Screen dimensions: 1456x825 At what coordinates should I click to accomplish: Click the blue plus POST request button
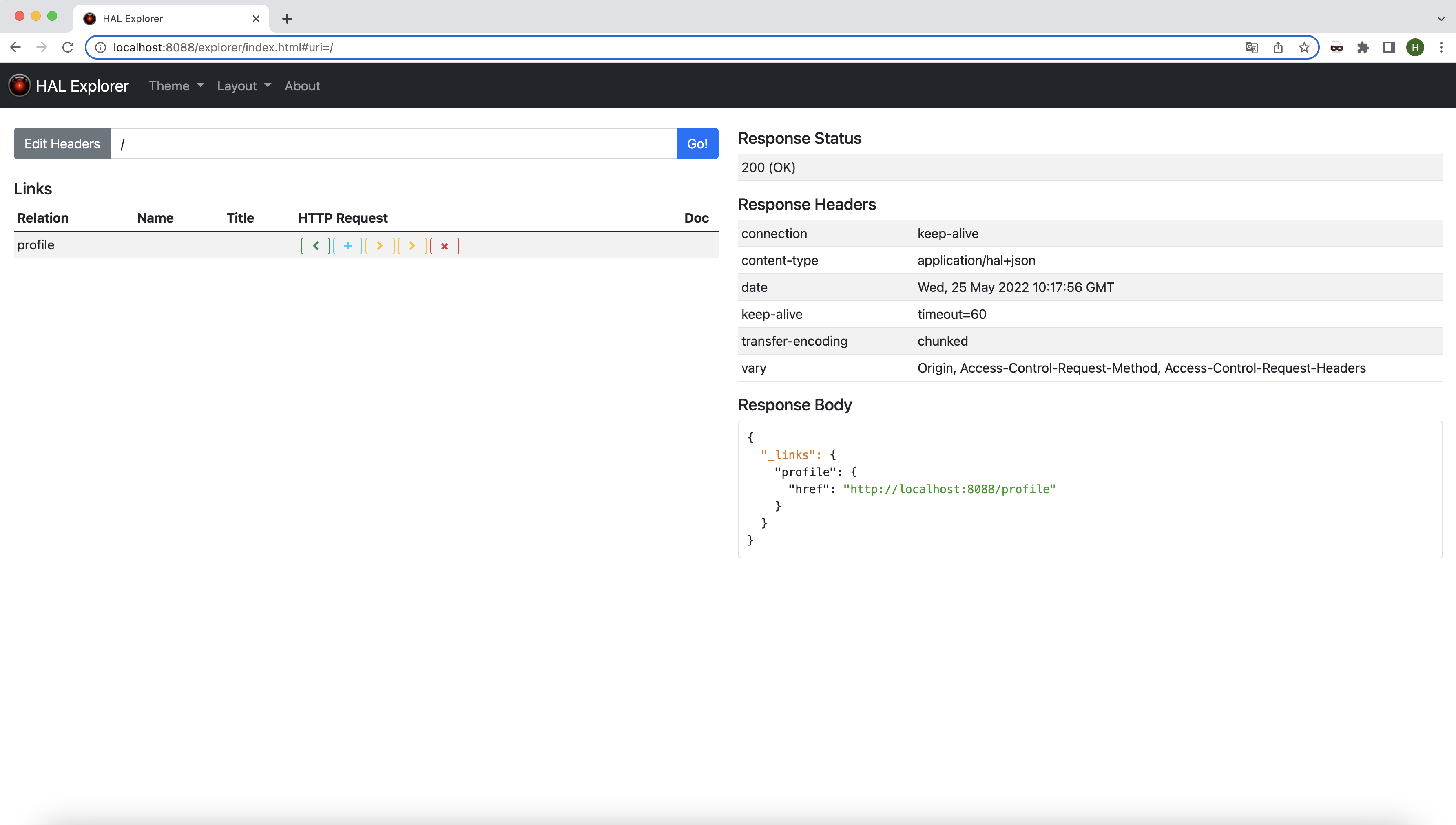[x=347, y=246]
